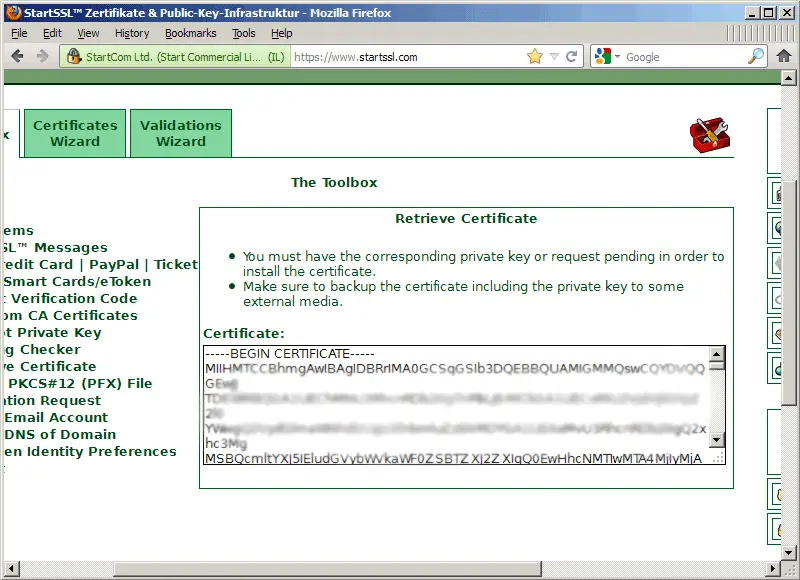Open the Google search engine dropdown
The image size is (800, 580).
615,56
